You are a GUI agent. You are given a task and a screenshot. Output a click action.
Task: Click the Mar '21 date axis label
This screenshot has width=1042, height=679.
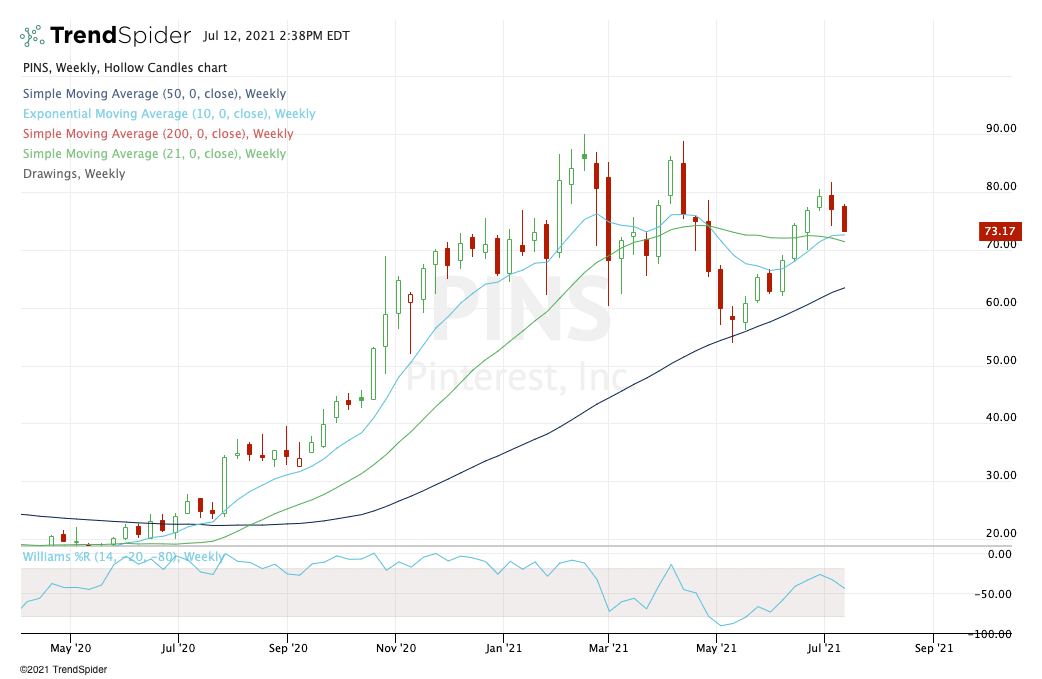[x=609, y=648]
